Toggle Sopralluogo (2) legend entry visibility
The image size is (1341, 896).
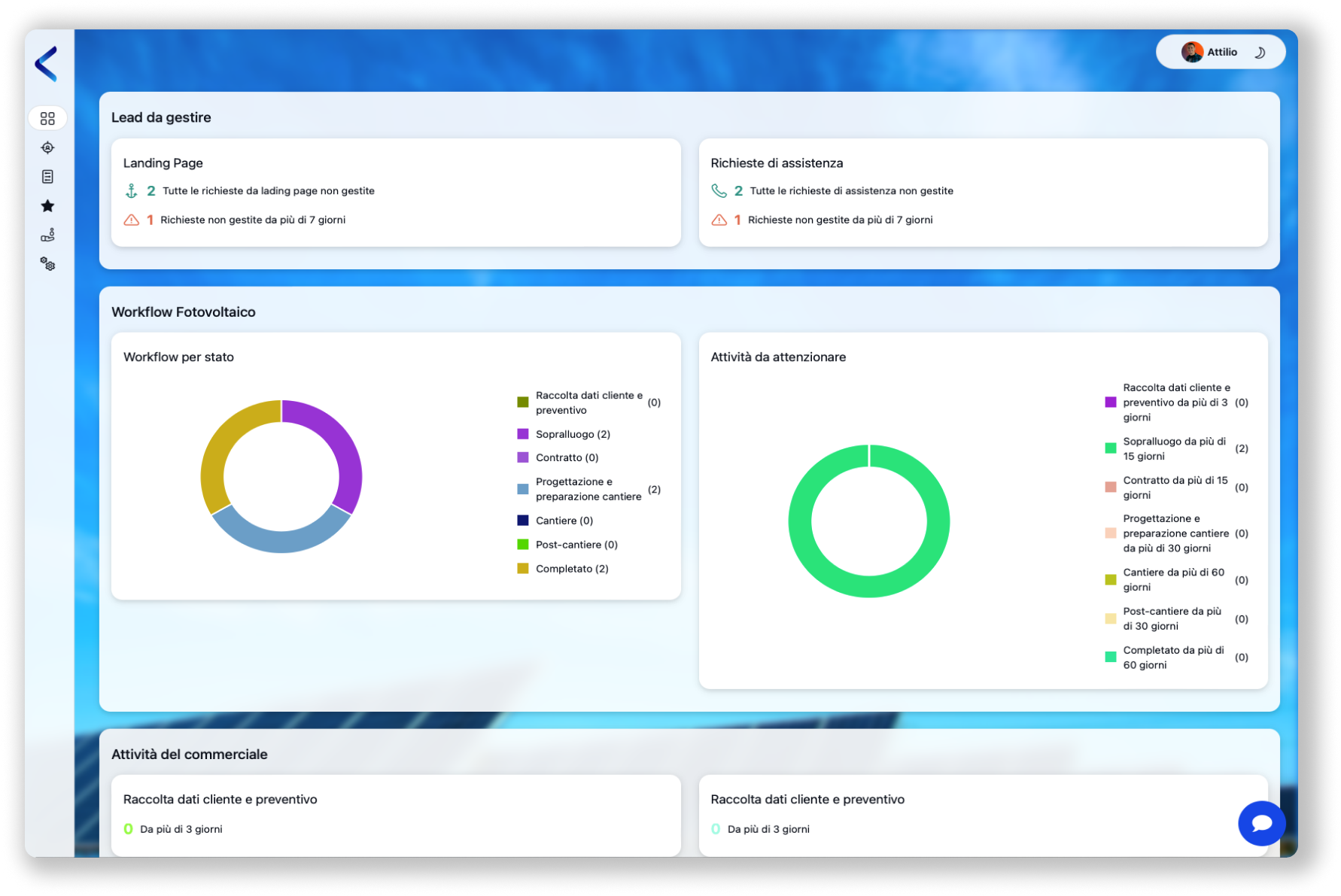pos(572,434)
